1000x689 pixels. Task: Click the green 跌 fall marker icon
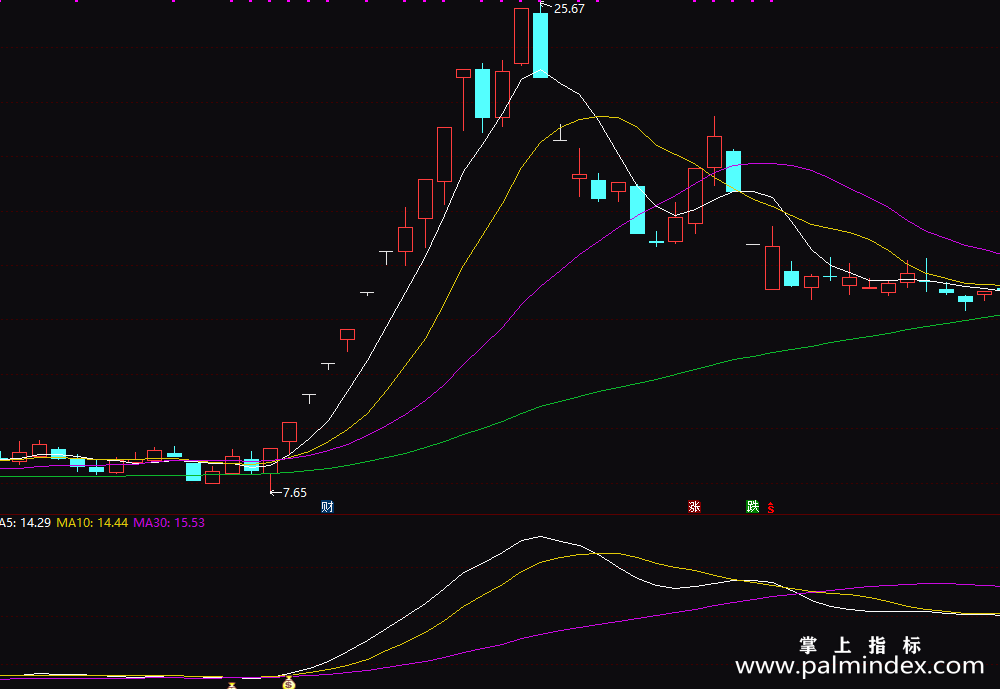pos(753,507)
